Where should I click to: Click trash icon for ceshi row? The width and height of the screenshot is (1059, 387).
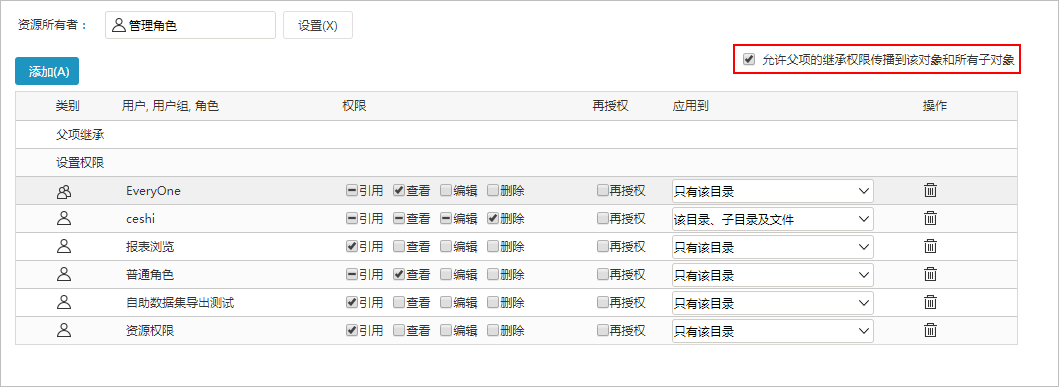coord(930,218)
